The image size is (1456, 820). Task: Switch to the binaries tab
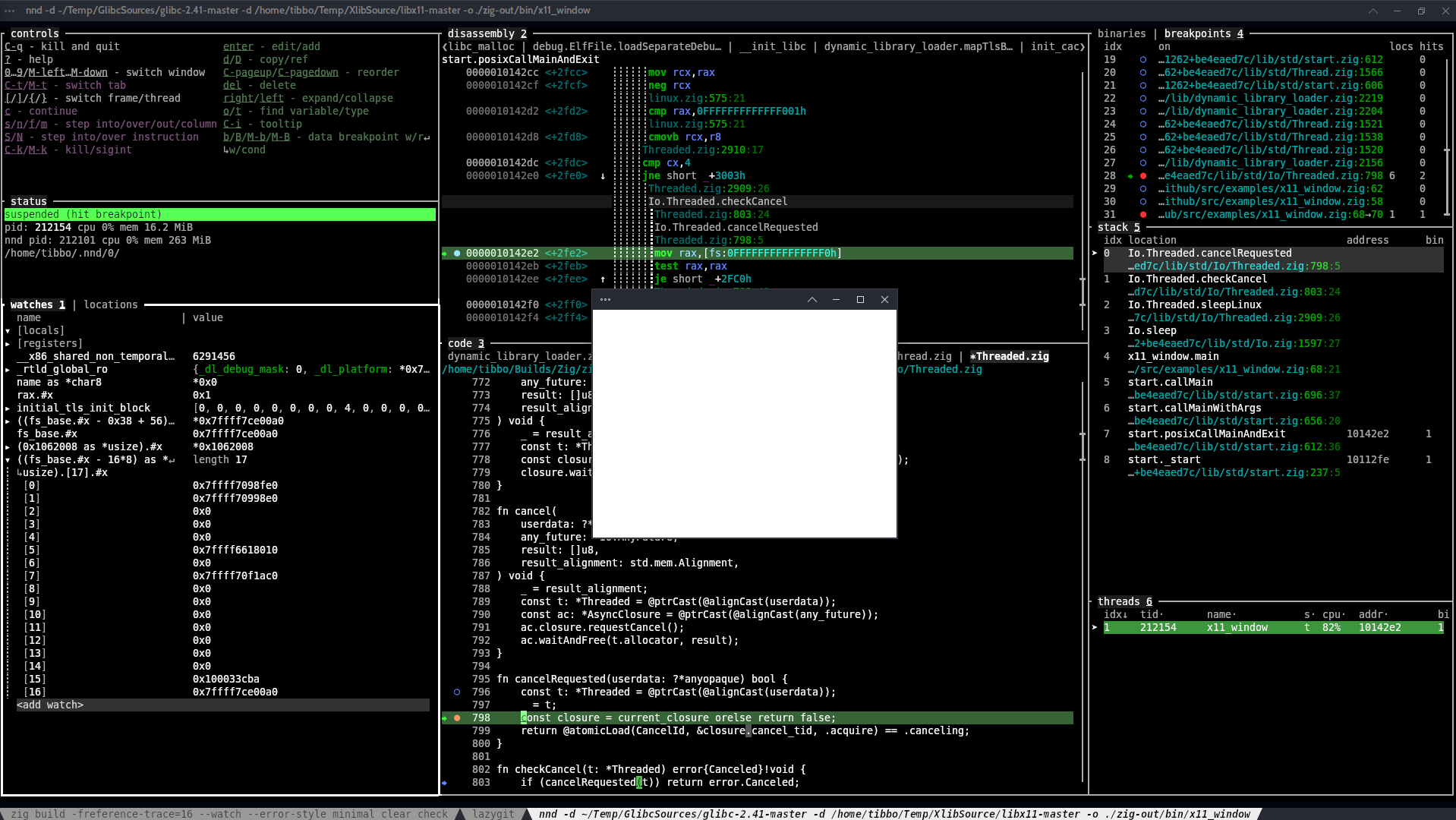pyautogui.click(x=1121, y=33)
